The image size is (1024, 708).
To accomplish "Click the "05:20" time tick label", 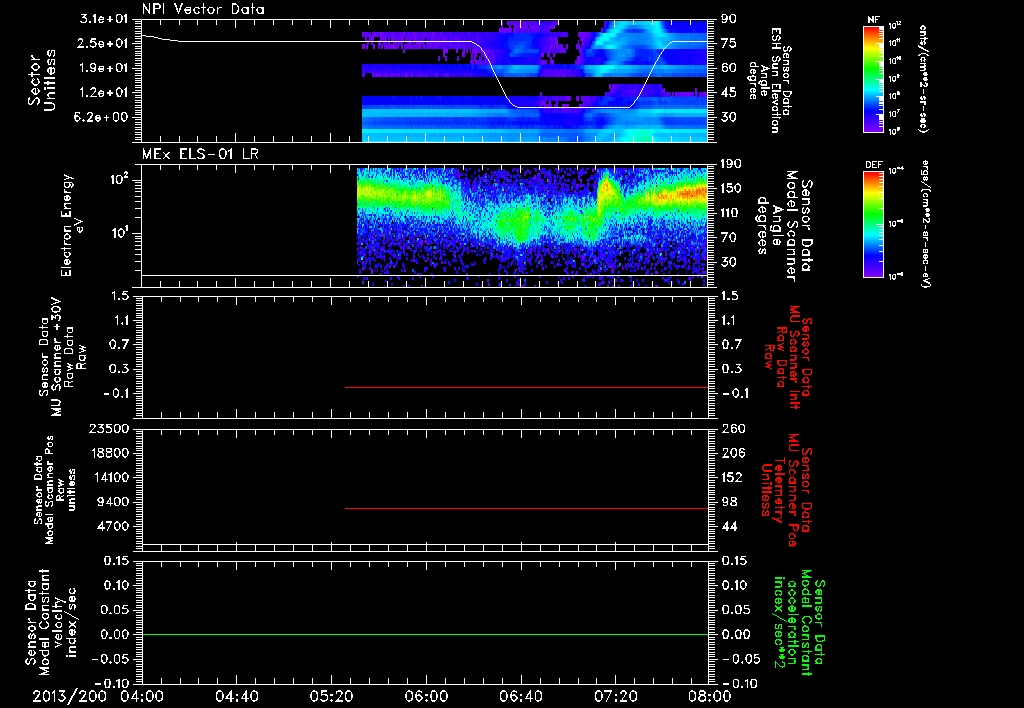I will tap(332, 696).
